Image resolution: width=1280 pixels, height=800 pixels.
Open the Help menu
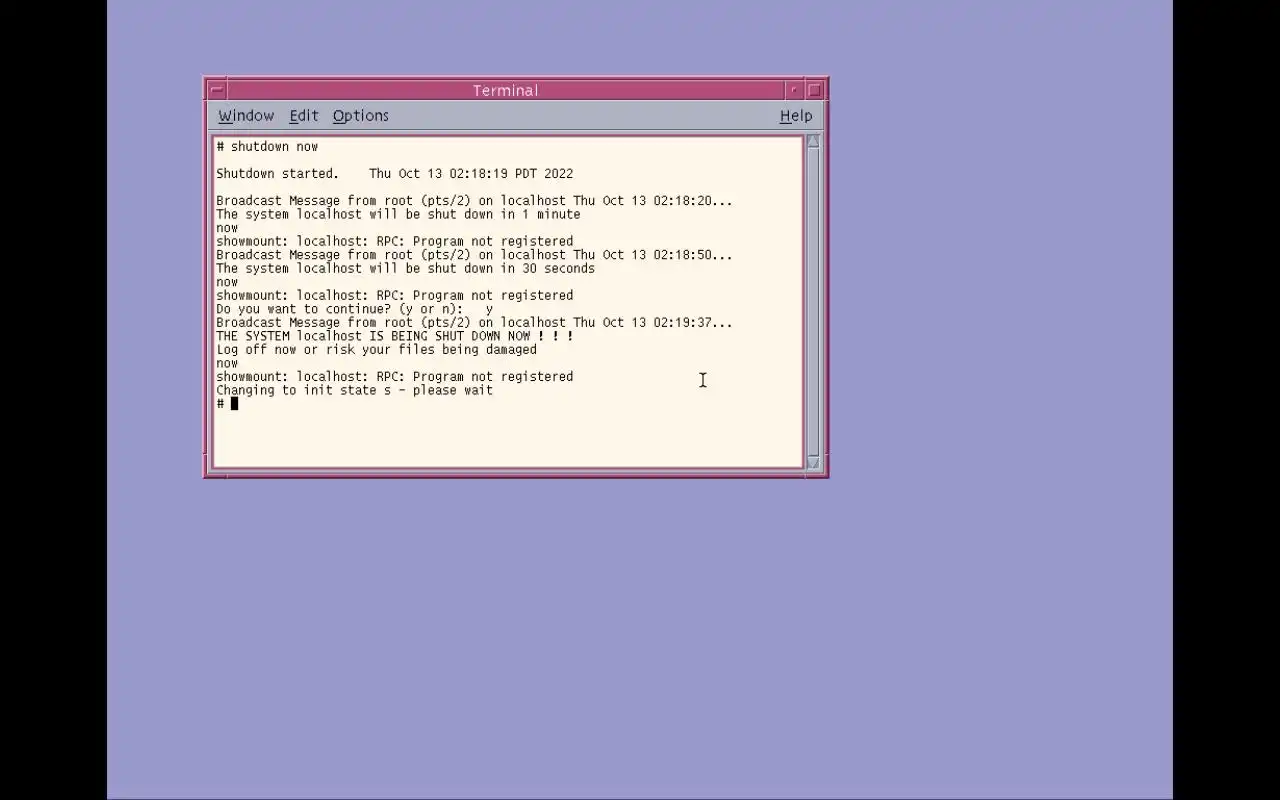point(796,116)
